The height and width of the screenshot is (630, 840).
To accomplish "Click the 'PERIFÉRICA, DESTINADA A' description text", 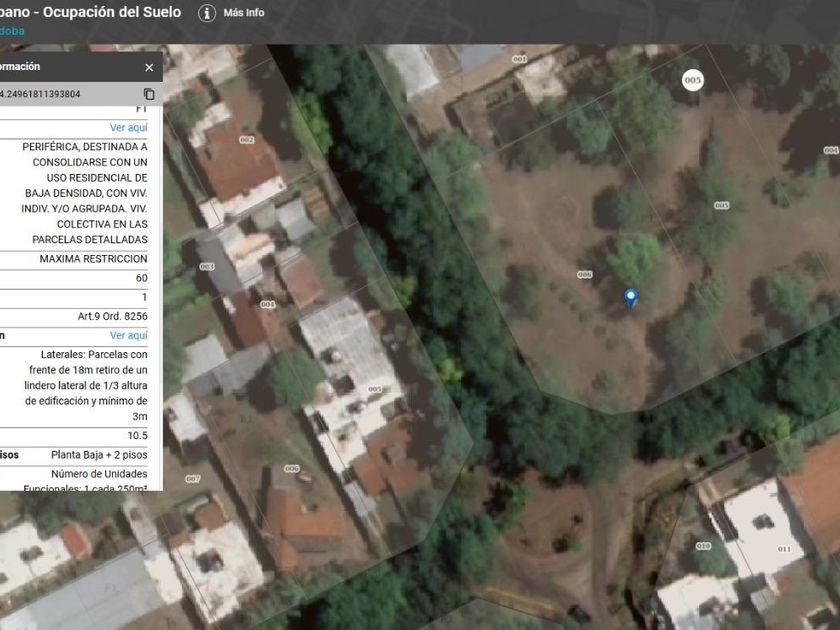I will pos(85,147).
